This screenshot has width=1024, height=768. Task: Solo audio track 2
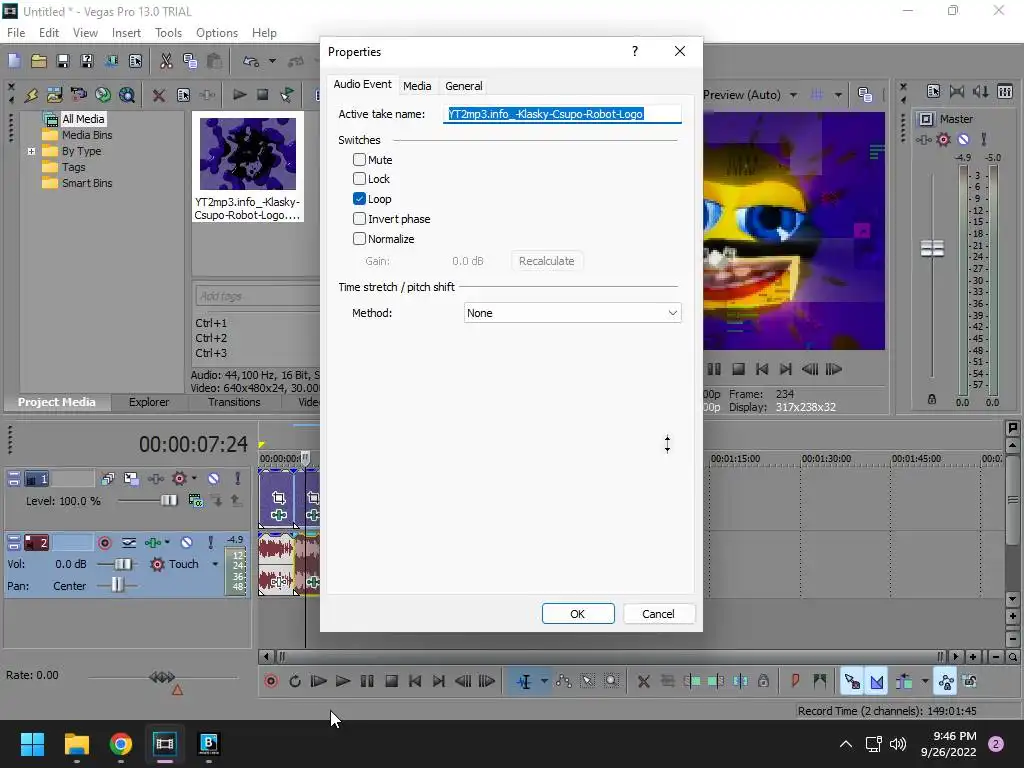point(210,542)
